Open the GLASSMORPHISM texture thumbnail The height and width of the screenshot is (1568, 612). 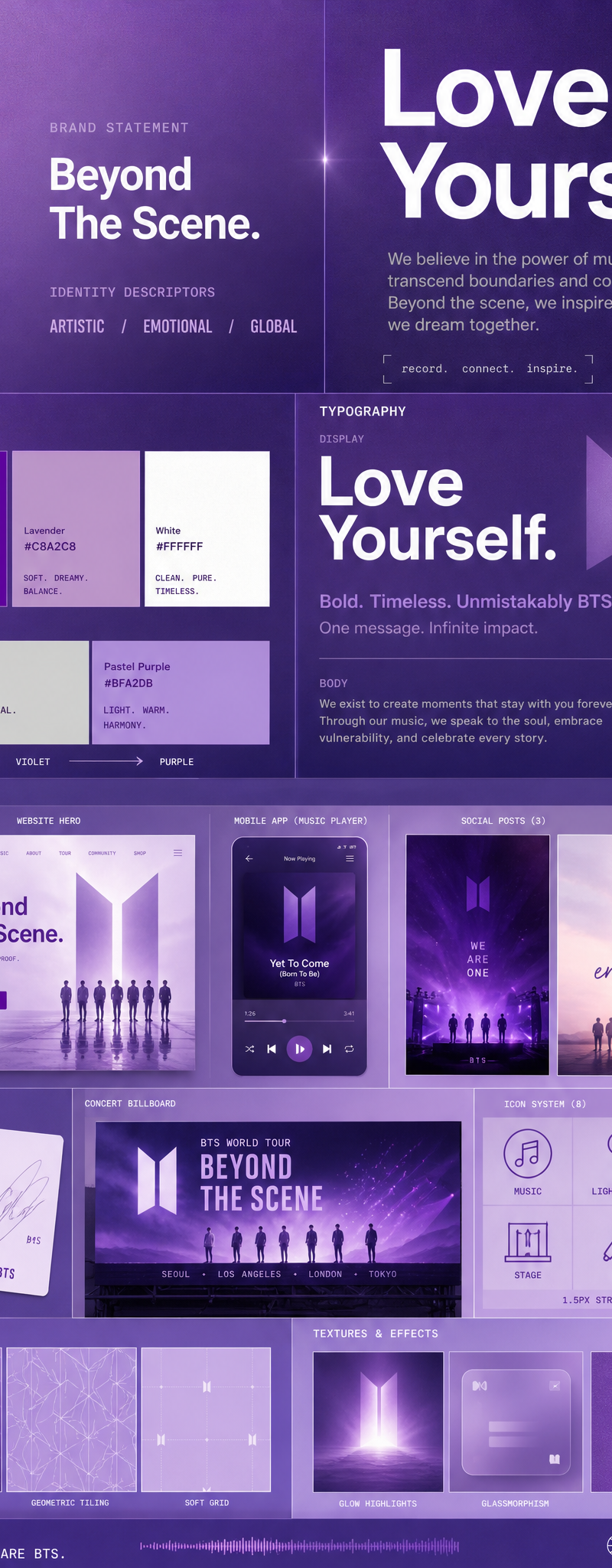pyautogui.click(x=516, y=1422)
